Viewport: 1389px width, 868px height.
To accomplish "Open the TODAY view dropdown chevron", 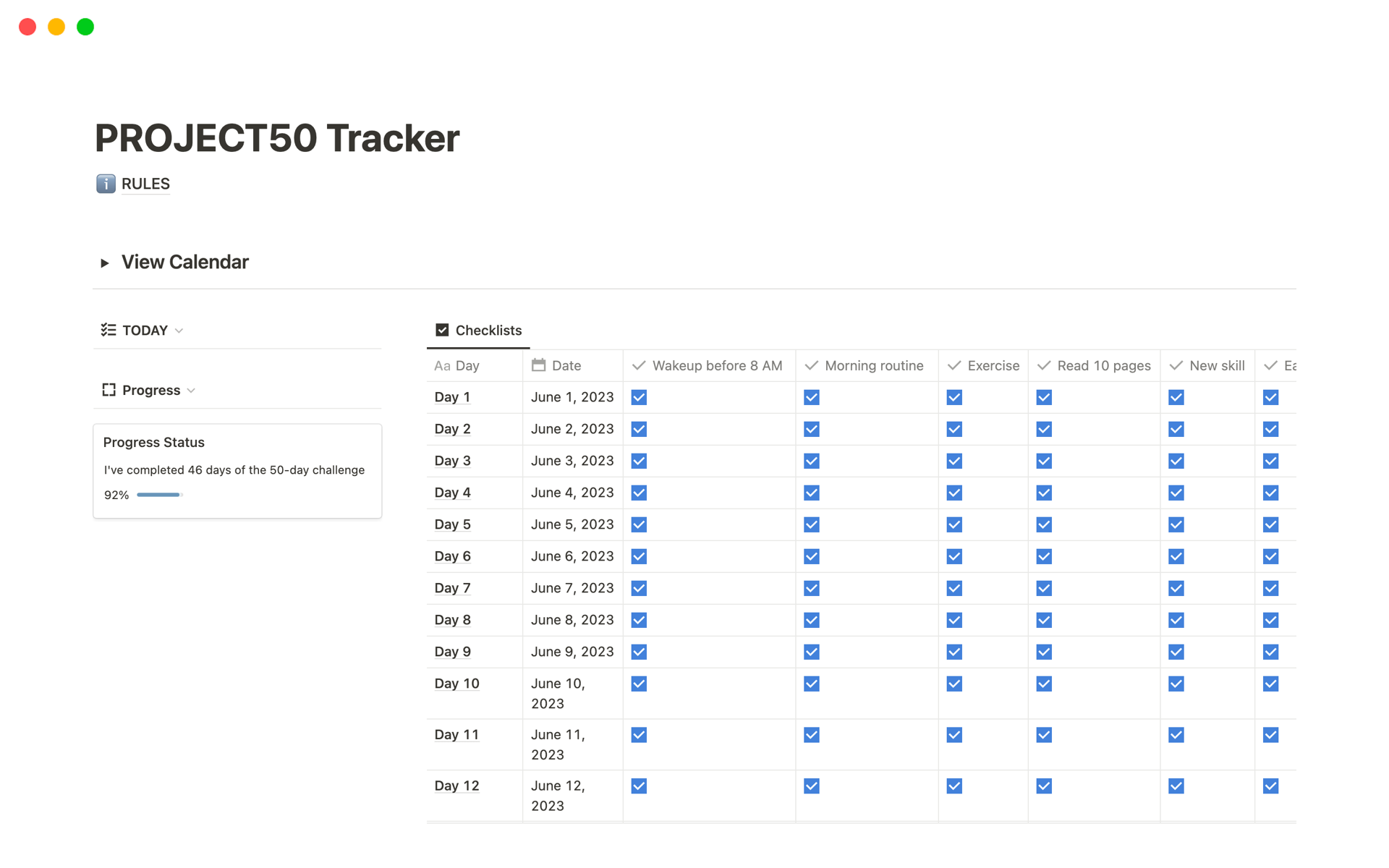I will click(x=179, y=331).
